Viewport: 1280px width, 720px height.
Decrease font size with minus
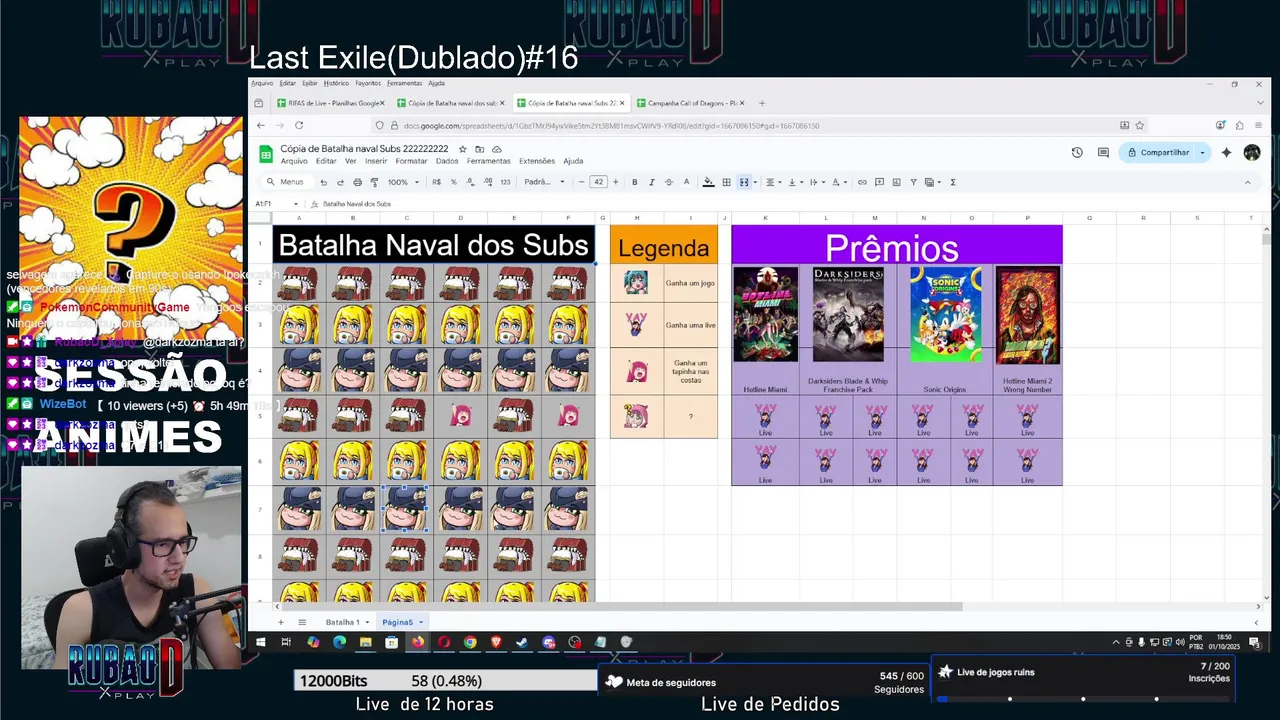click(581, 182)
